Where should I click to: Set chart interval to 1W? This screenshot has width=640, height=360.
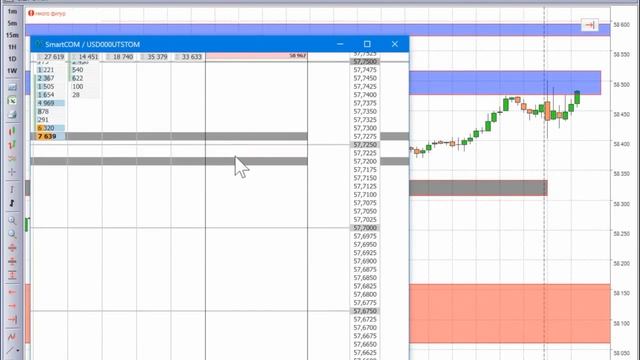pos(12,71)
